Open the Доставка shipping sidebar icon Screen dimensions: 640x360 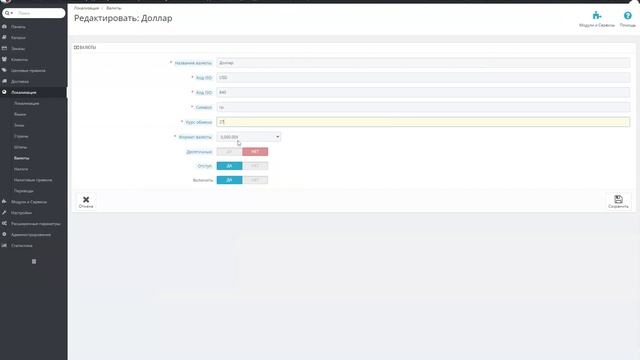[x=4, y=82]
